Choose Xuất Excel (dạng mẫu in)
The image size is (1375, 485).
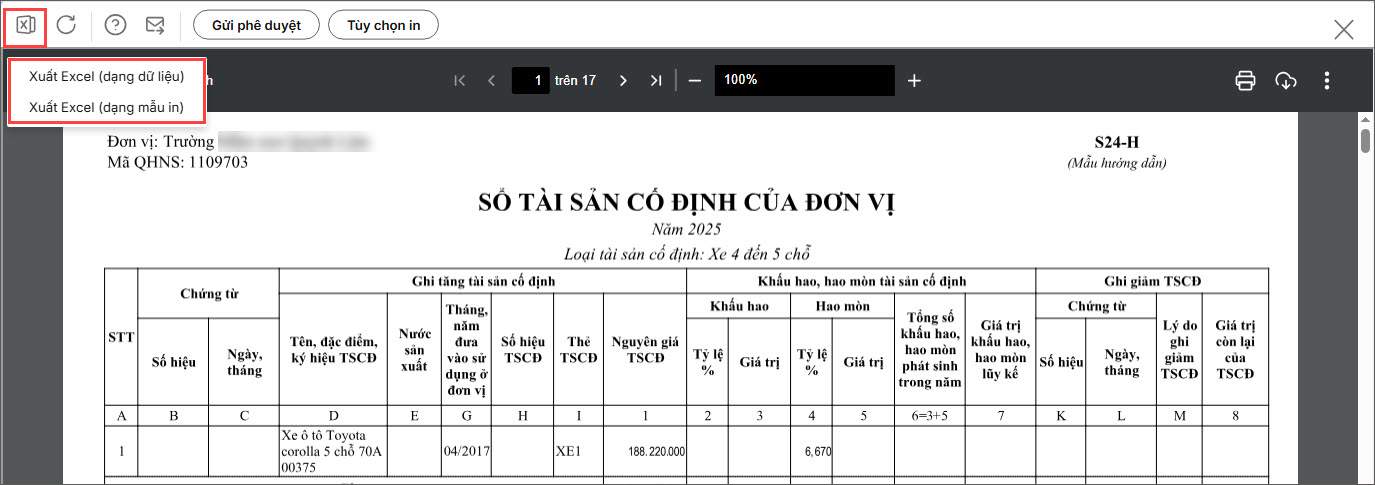pyautogui.click(x=106, y=107)
